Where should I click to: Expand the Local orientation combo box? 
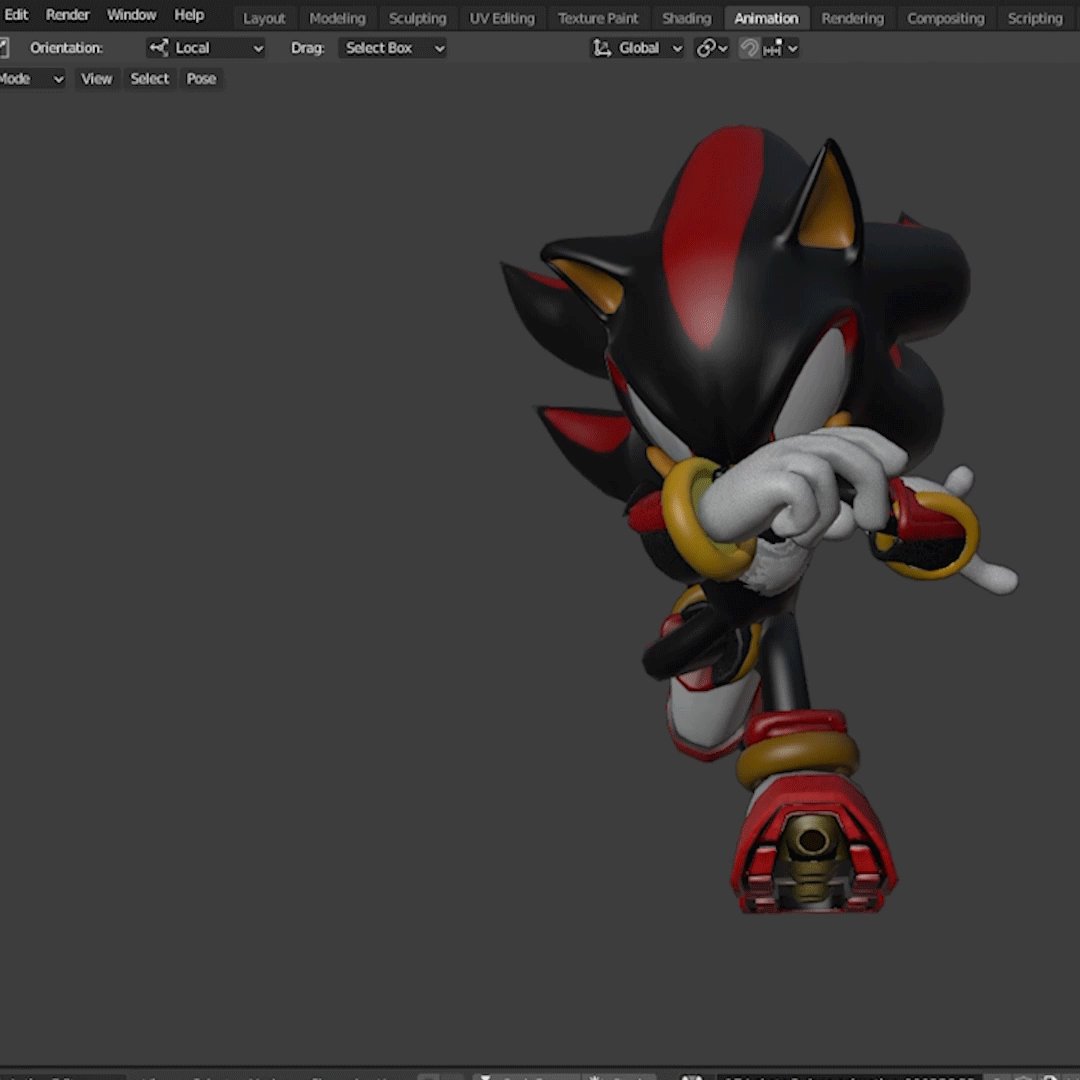(x=205, y=47)
